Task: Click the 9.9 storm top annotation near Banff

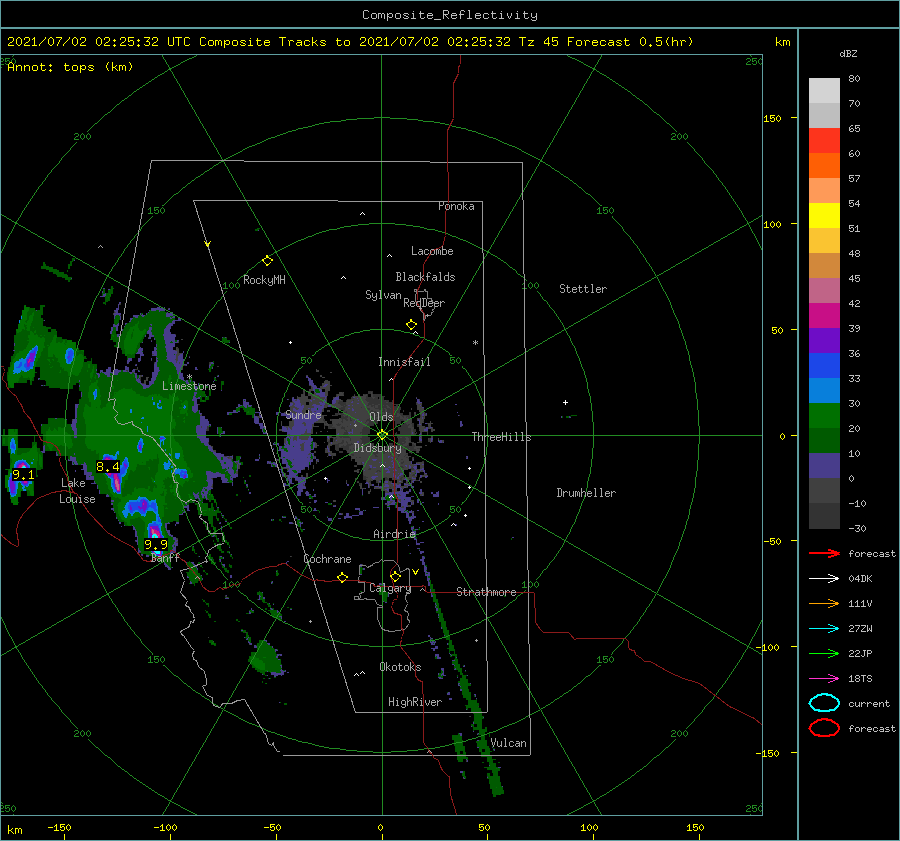Action: pyautogui.click(x=156, y=544)
